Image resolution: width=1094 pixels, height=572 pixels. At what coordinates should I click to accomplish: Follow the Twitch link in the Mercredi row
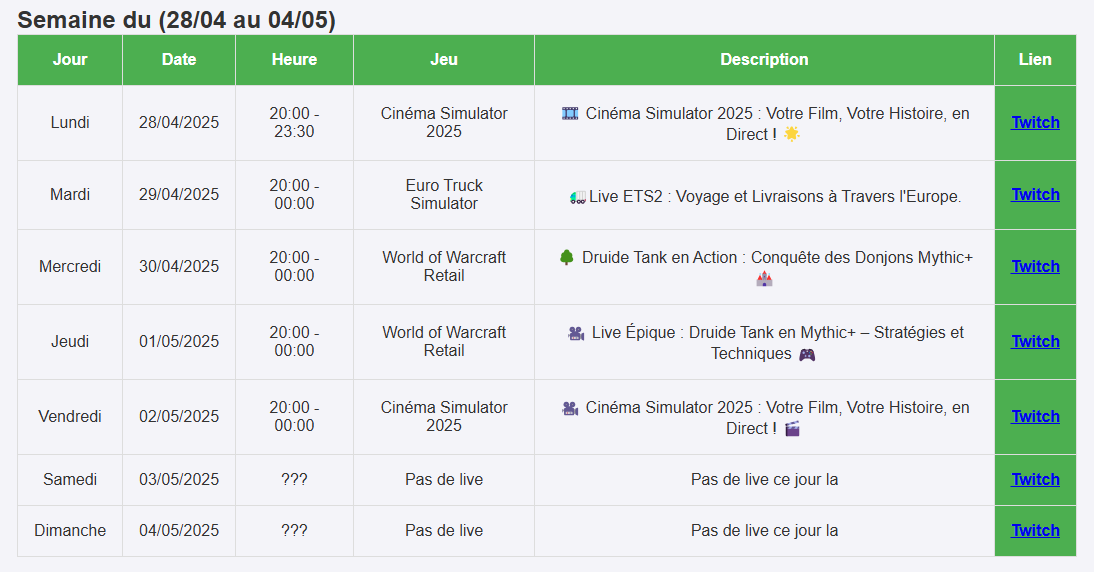click(x=1035, y=266)
